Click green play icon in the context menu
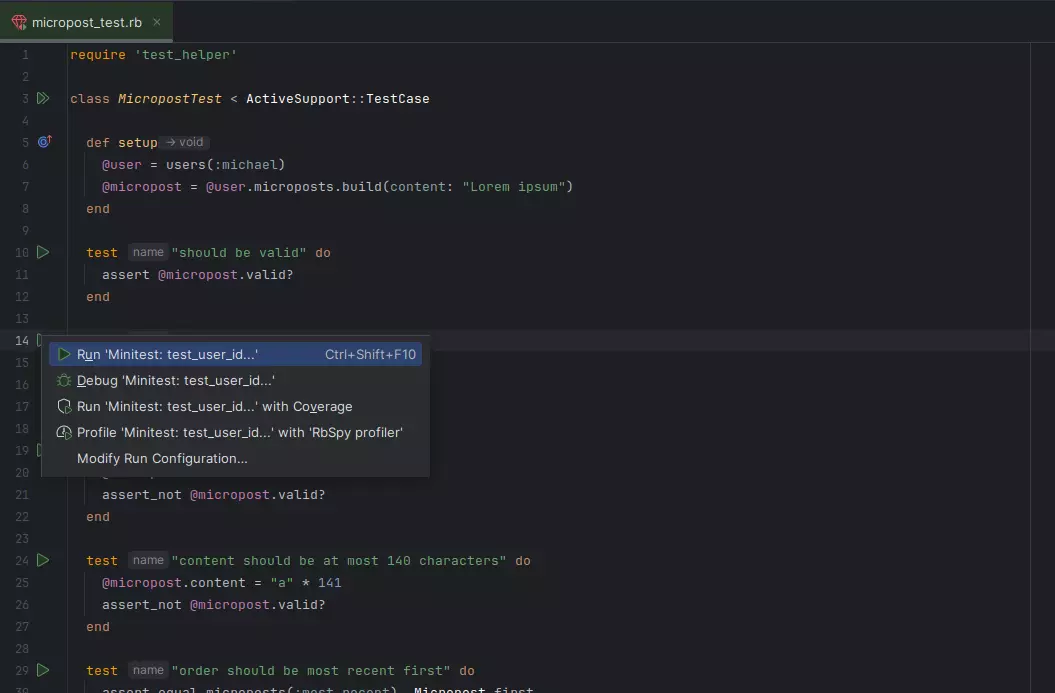1055x693 pixels. (63, 354)
